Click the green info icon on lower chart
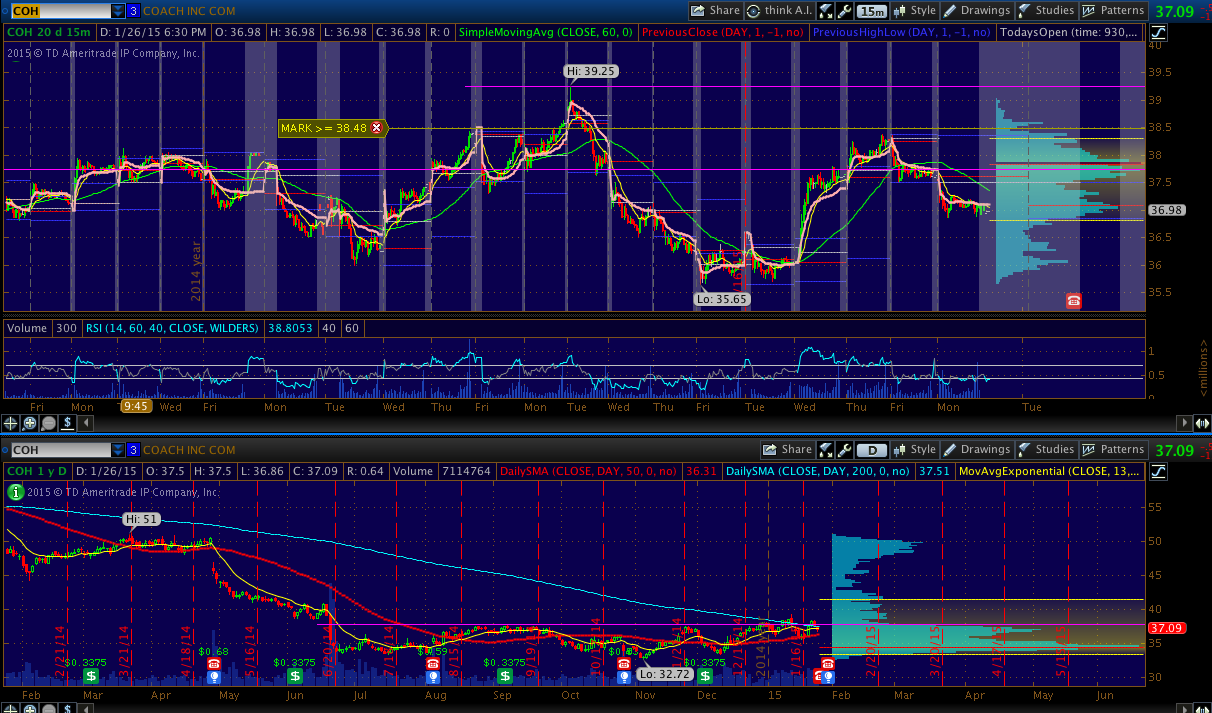The width and height of the screenshot is (1212, 713). click(15, 491)
